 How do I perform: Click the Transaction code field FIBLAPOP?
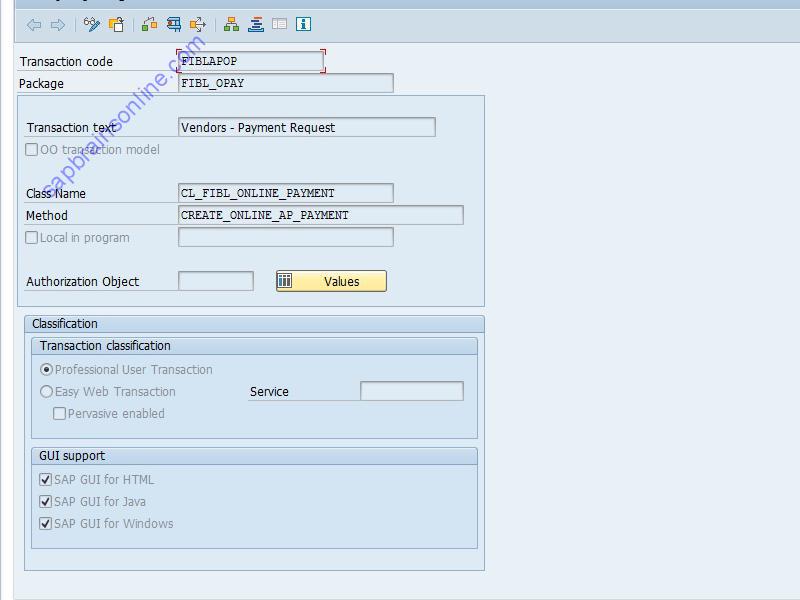click(x=251, y=61)
